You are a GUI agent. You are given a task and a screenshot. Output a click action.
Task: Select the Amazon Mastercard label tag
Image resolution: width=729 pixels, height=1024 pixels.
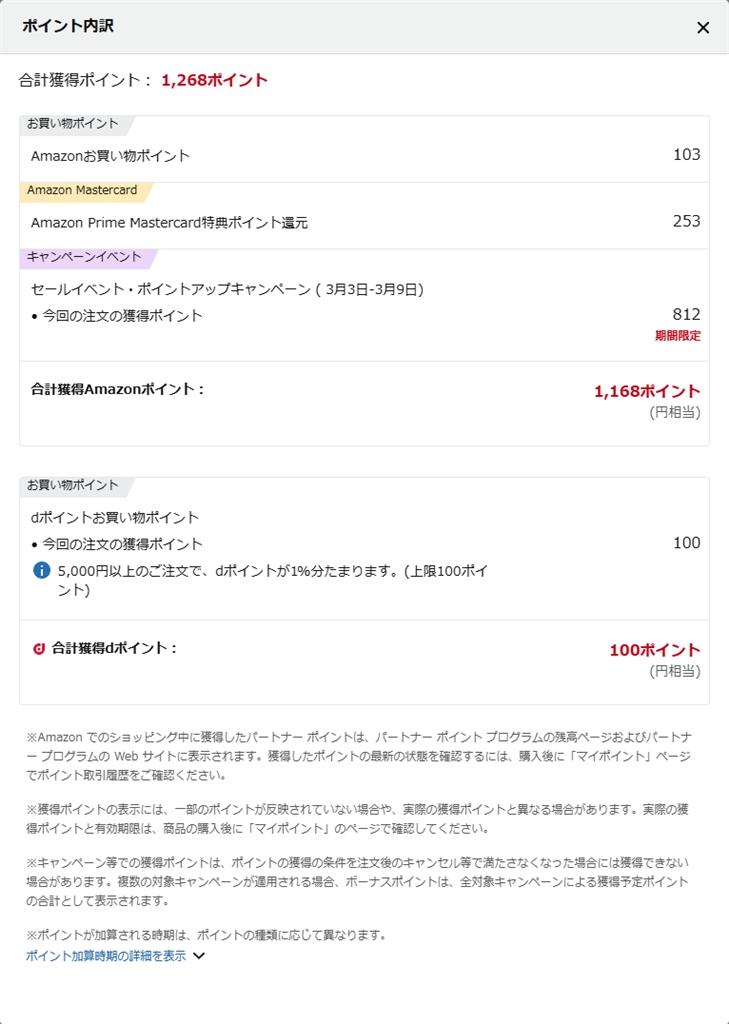pyautogui.click(x=82, y=190)
